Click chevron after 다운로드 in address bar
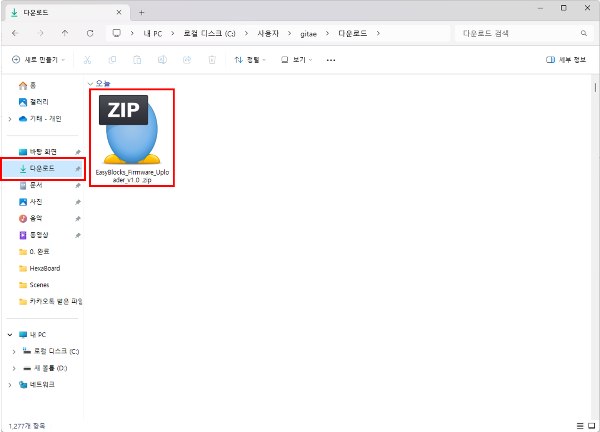The height and width of the screenshot is (432, 600). [378, 33]
